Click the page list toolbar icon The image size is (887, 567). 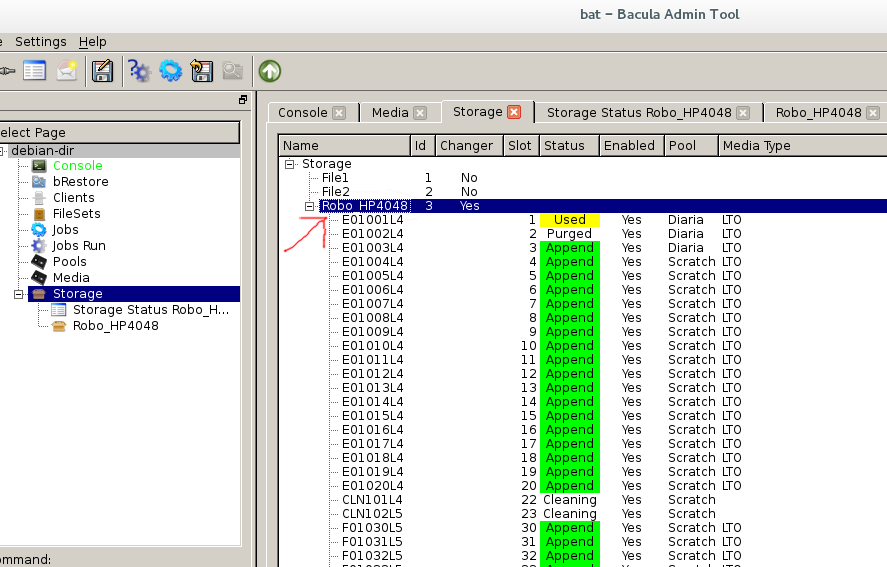point(35,71)
